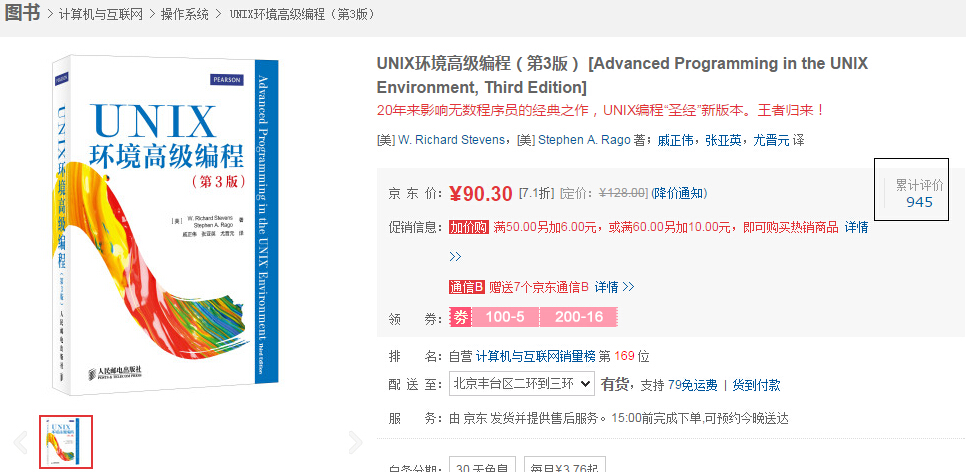Image resolution: width=966 pixels, height=472 pixels.
Task: Click the ¥90.30 JD price
Action: 481,193
